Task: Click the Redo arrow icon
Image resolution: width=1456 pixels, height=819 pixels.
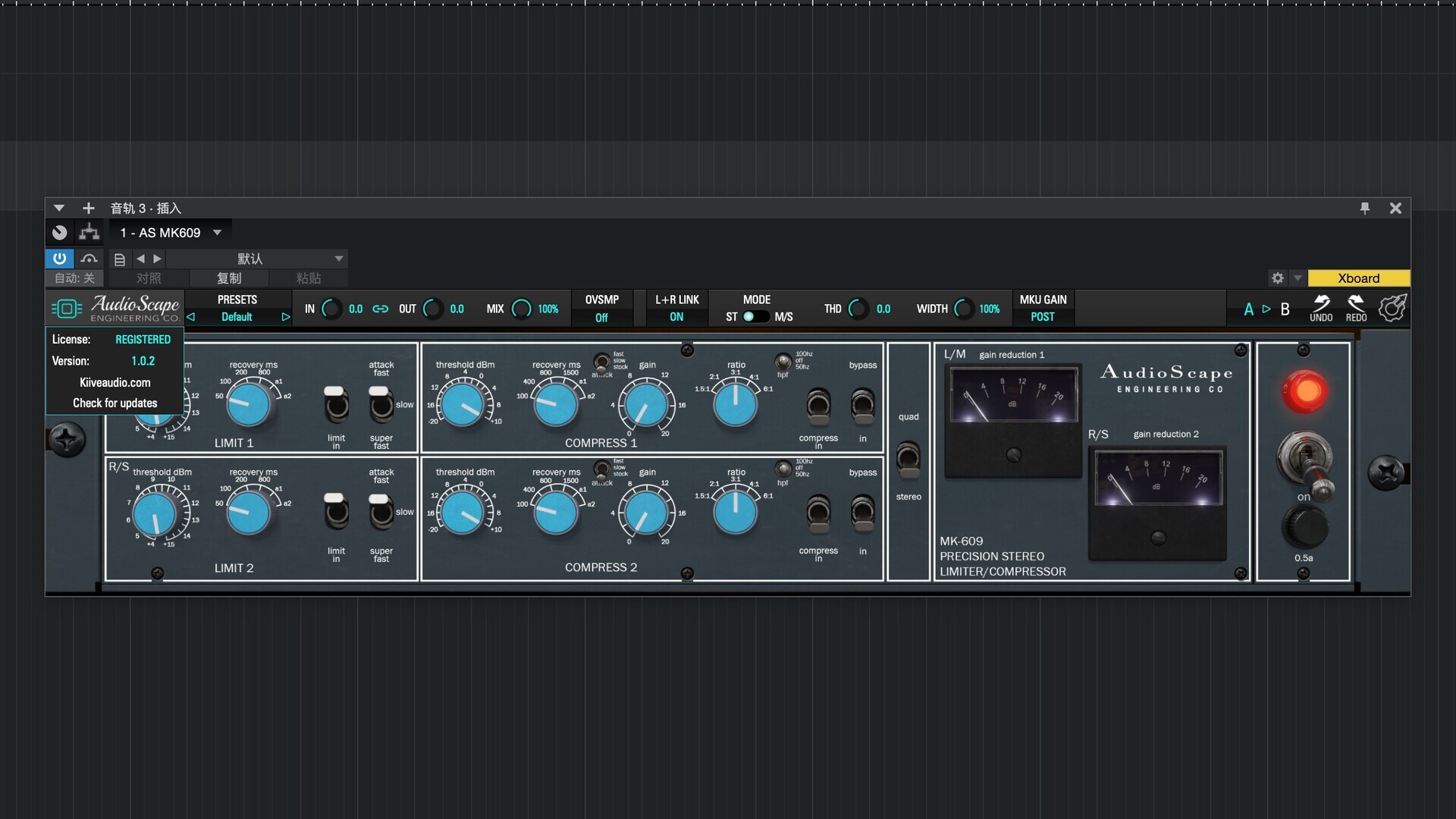Action: click(1356, 304)
